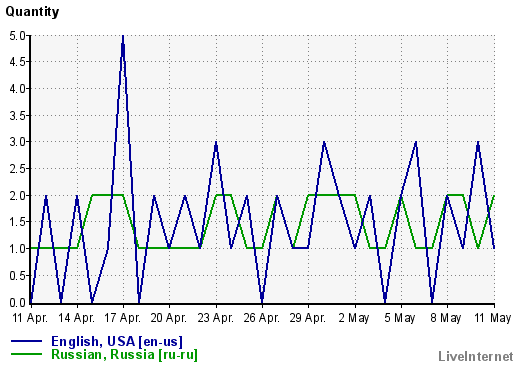Select the 26 Apr. x-axis label
The width and height of the screenshot is (520, 366).
(261, 318)
